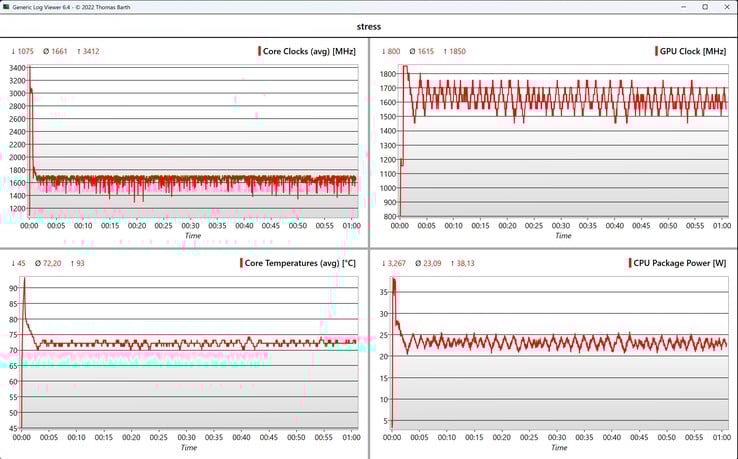
Task: Click the "stress" log title header
Action: pyautogui.click(x=368, y=27)
